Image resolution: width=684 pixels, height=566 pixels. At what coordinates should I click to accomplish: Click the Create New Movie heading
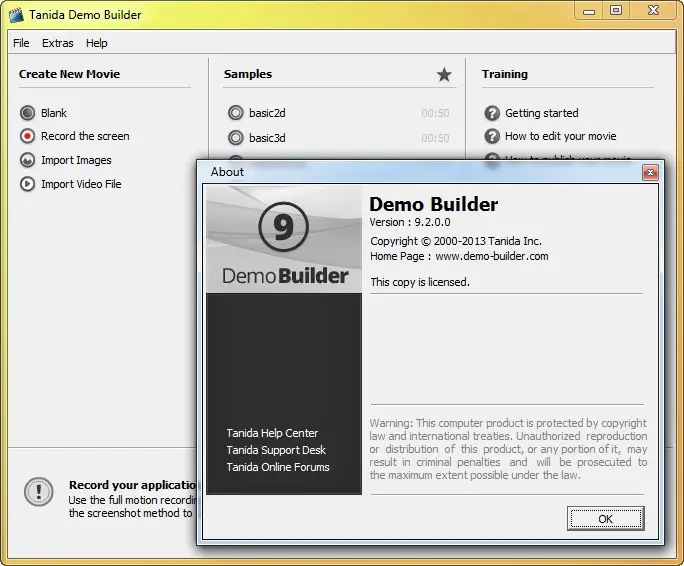69,74
